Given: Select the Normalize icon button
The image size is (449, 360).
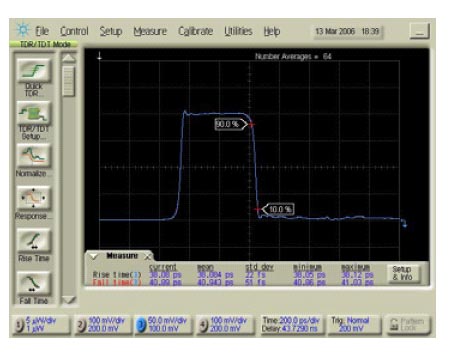Looking at the screenshot, I should [x=34, y=156].
